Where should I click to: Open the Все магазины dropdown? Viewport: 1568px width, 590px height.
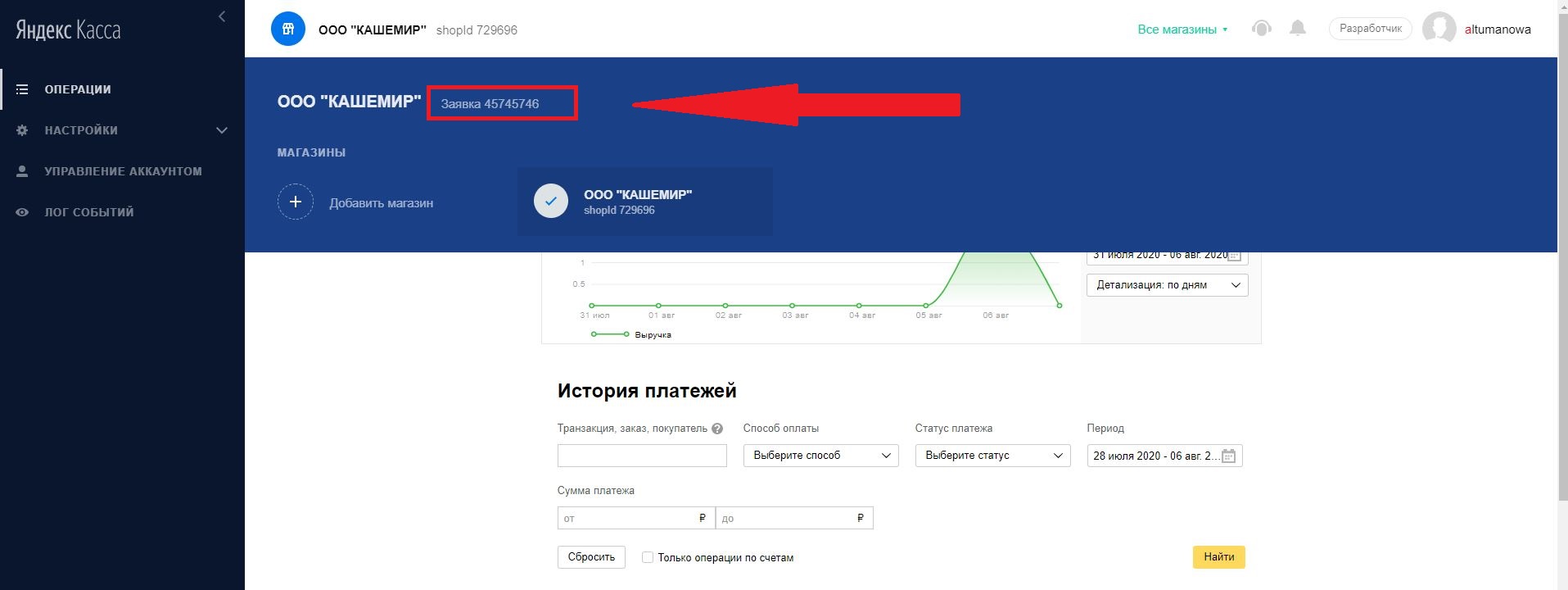[1182, 29]
